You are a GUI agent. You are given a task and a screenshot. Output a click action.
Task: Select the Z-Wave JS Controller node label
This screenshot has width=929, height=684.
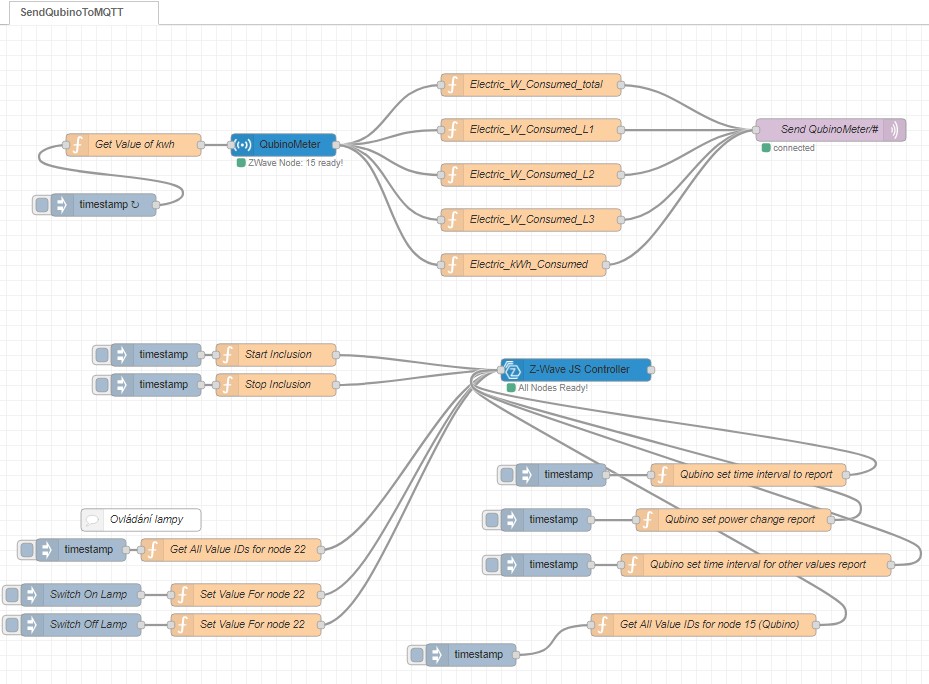pyautogui.click(x=579, y=369)
